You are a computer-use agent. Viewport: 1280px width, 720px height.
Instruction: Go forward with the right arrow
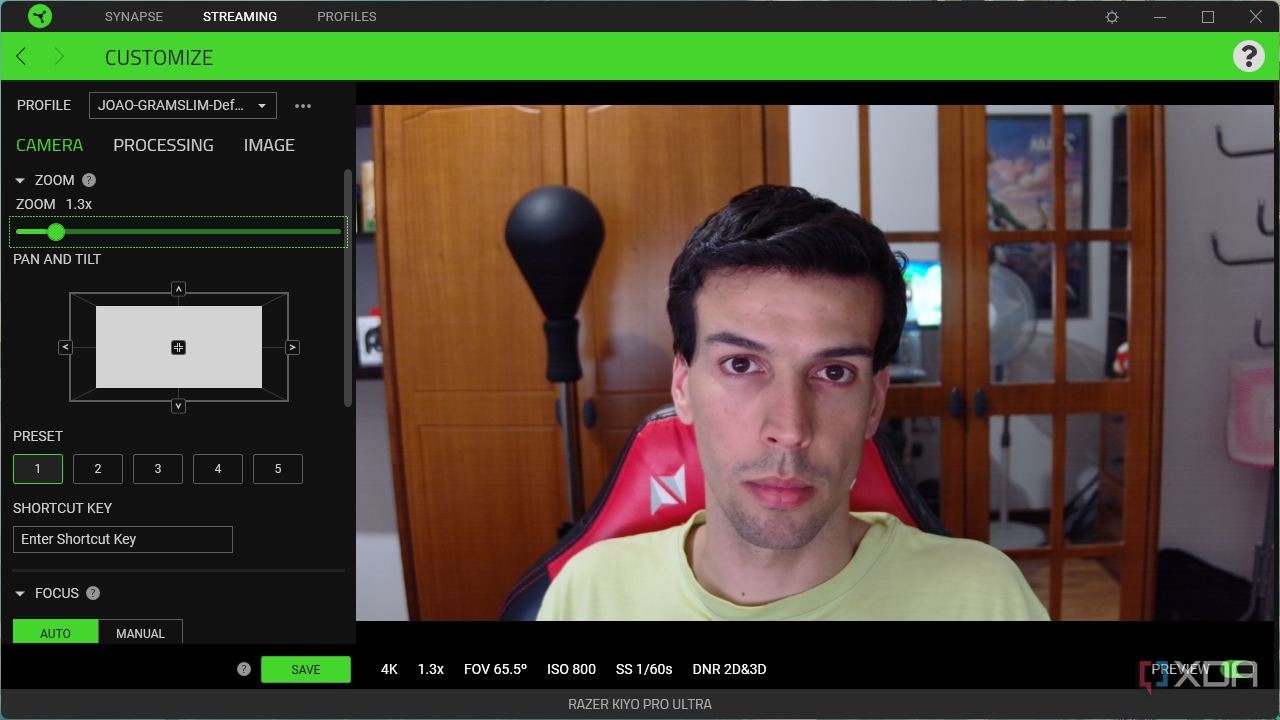[58, 57]
